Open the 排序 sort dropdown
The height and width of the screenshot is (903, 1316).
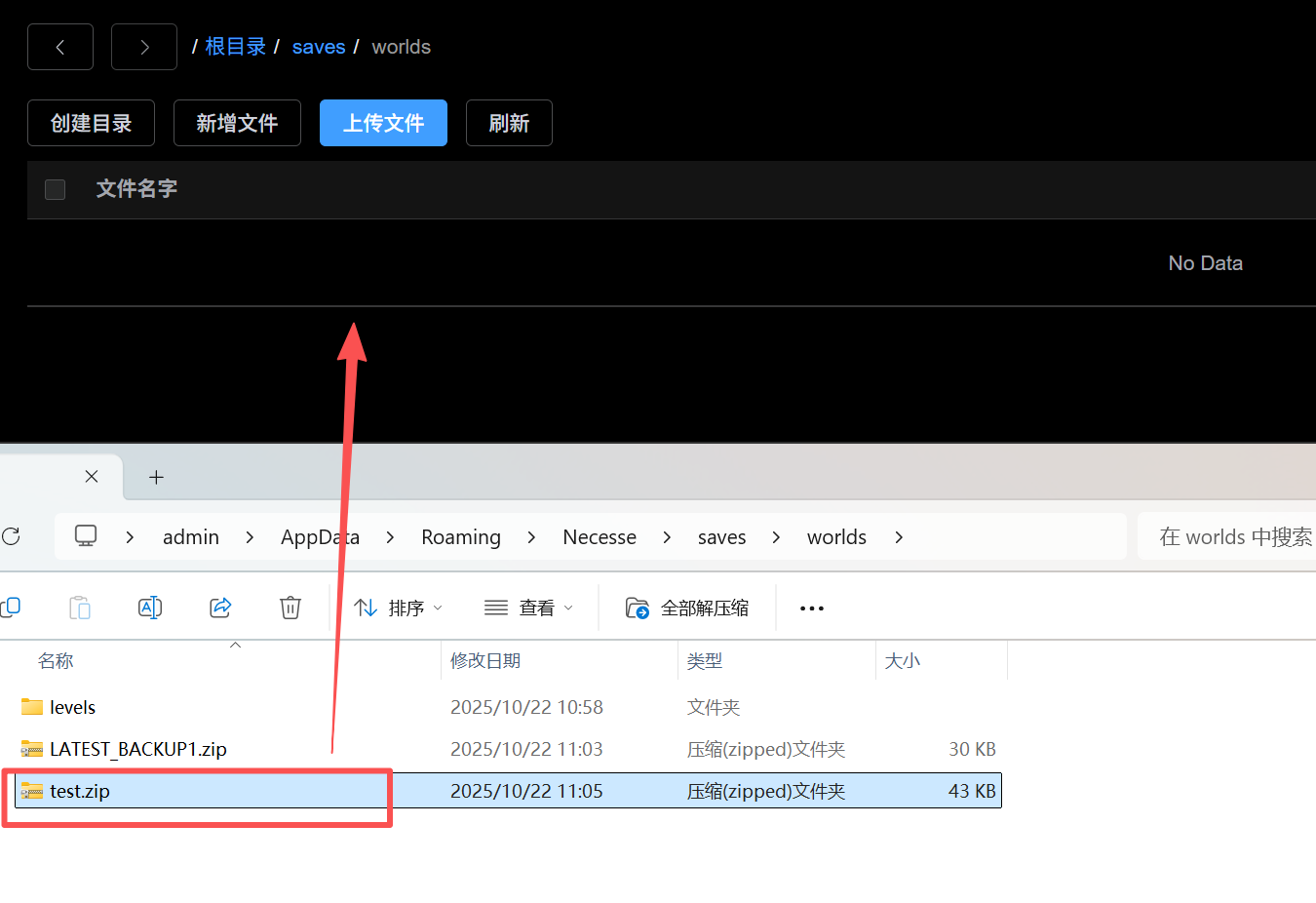point(398,608)
